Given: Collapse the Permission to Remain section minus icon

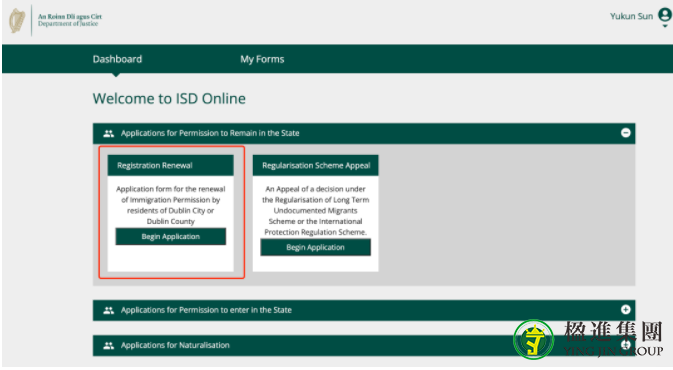Looking at the screenshot, I should pos(625,133).
